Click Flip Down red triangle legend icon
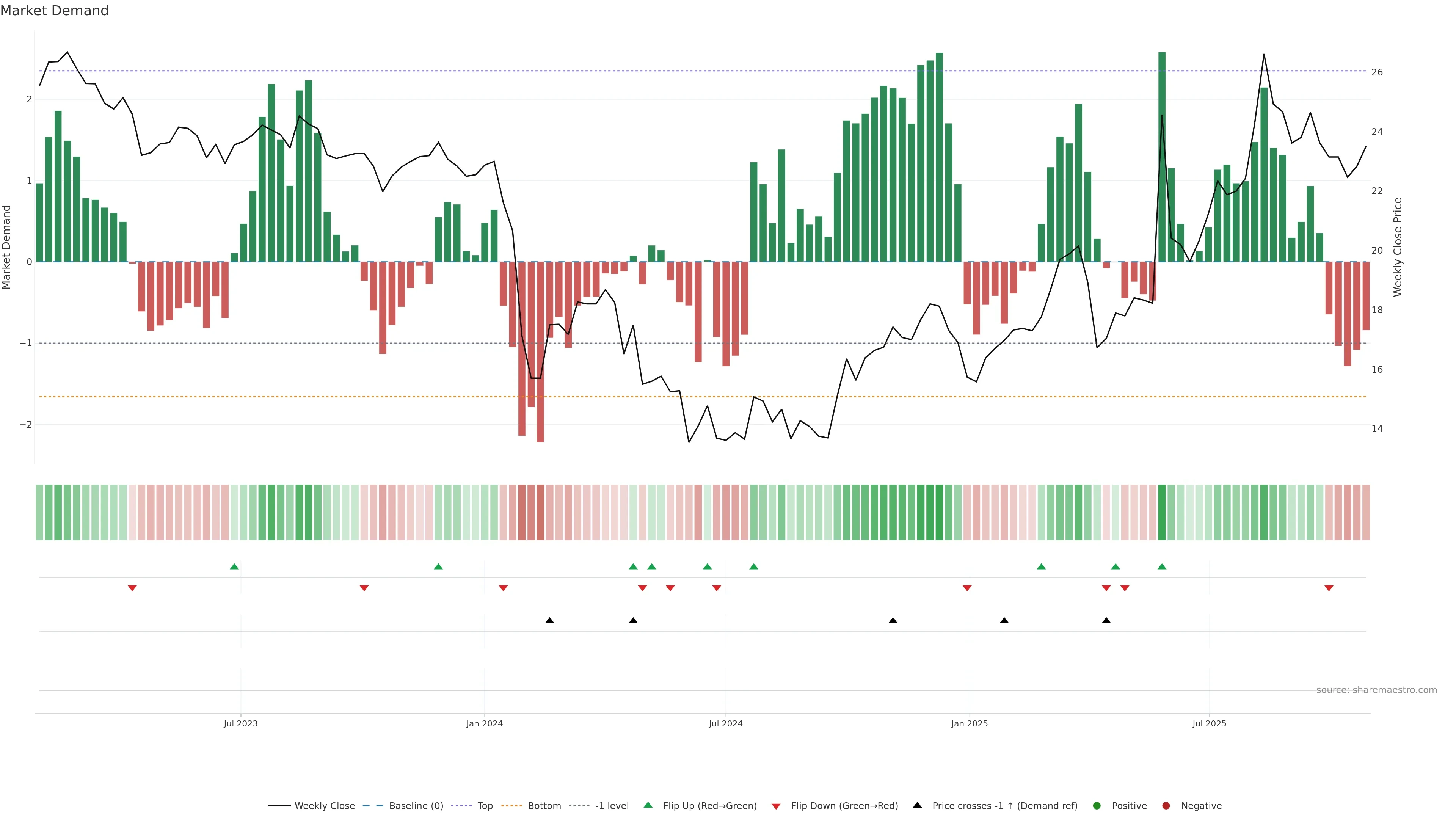 [776, 806]
